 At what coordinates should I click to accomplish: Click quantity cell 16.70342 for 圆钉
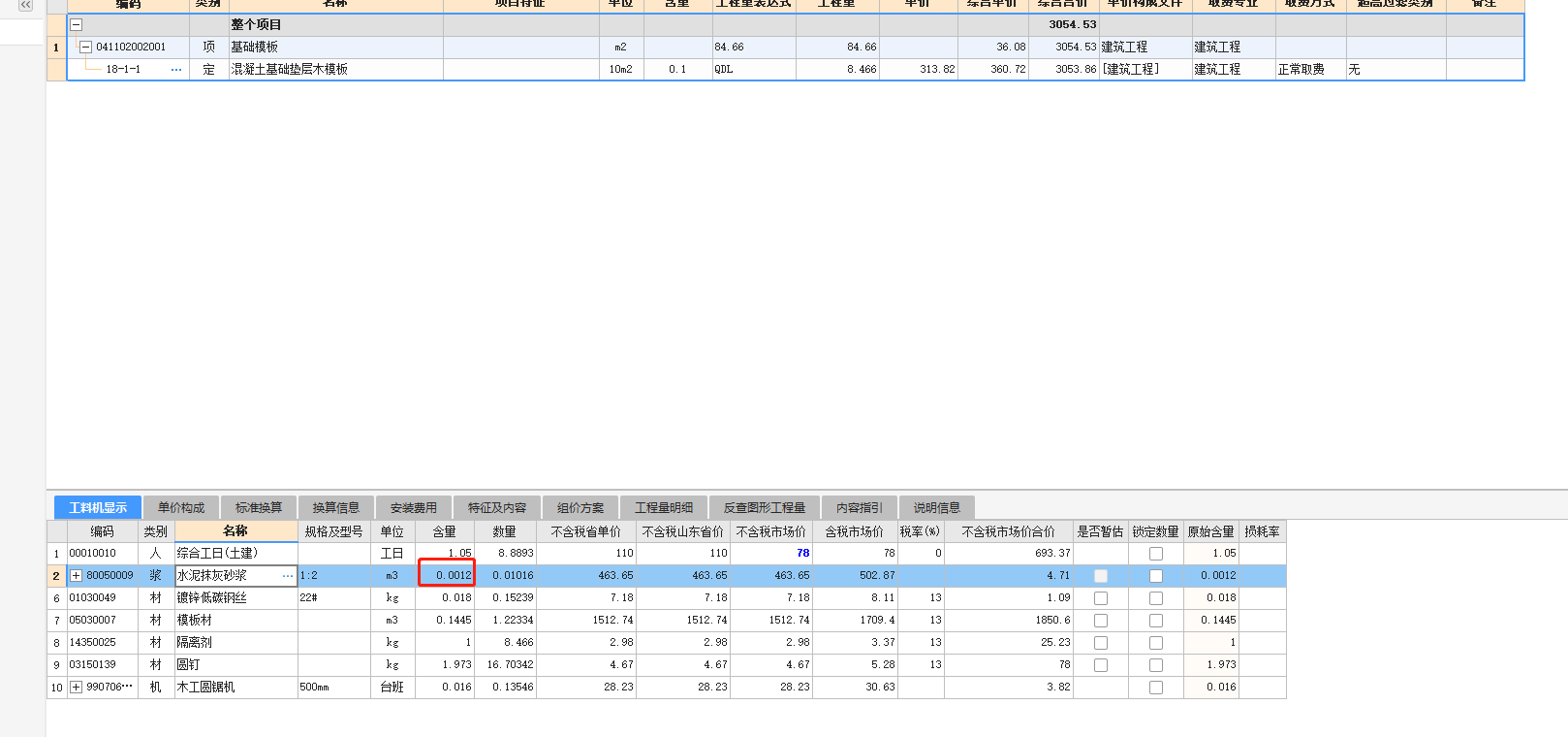coord(506,665)
